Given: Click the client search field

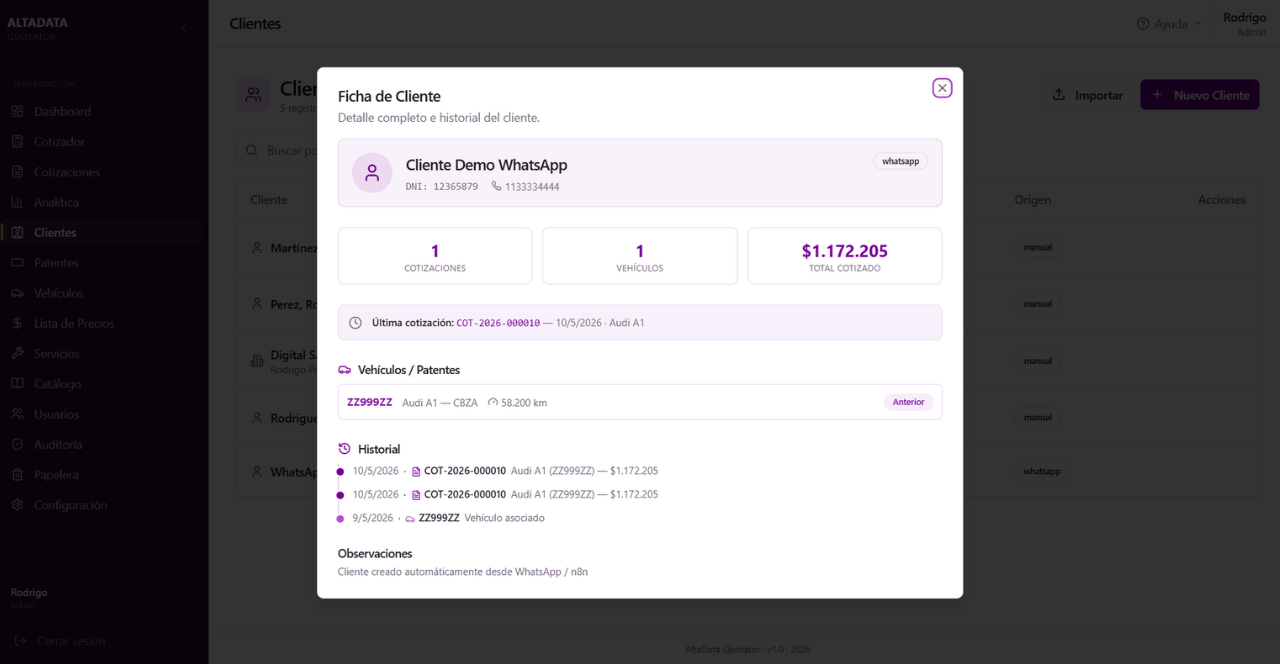Looking at the screenshot, I should tap(277, 151).
